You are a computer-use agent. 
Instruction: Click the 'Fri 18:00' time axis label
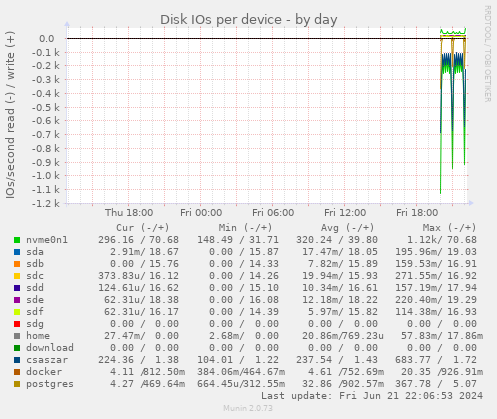417,213
